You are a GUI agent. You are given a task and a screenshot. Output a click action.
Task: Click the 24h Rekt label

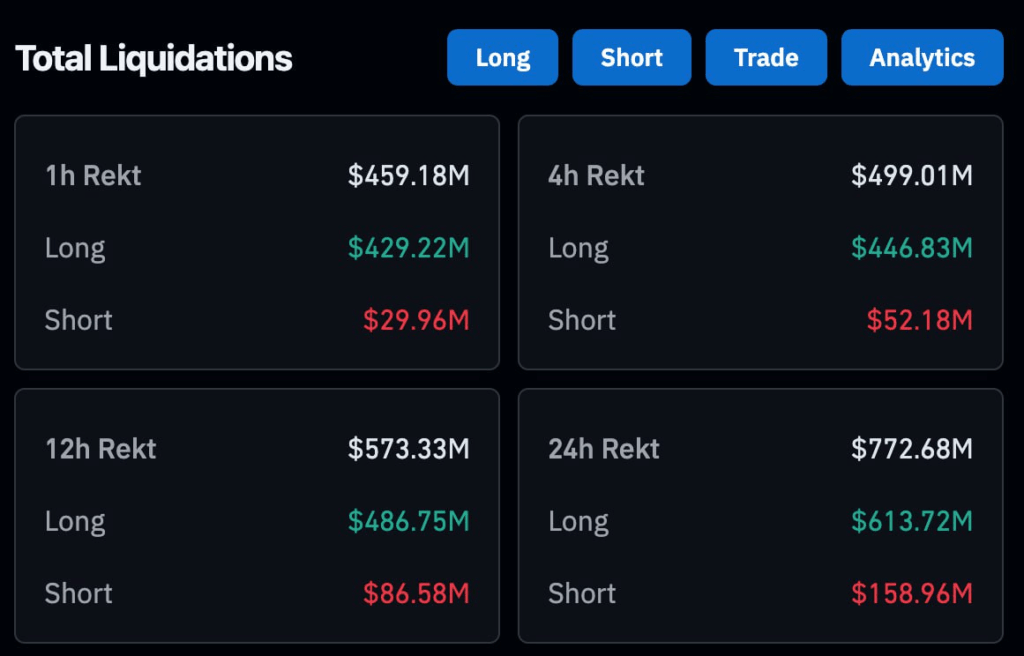[604, 449]
